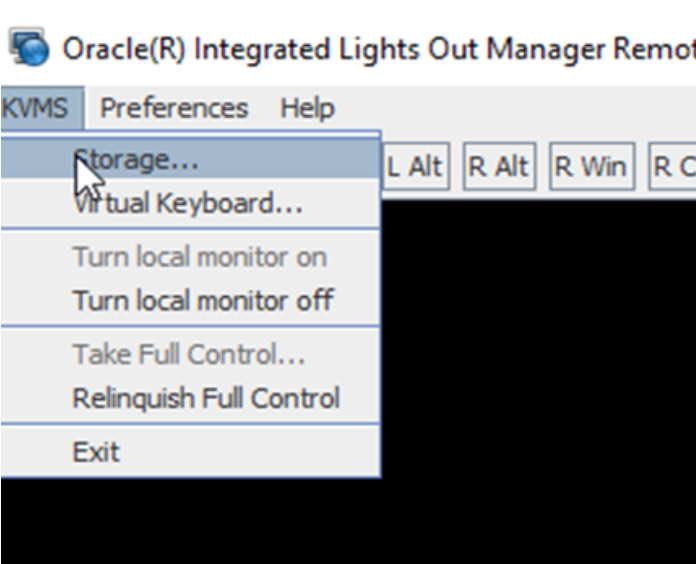Choose Relinquish Full Control
The image size is (696, 564).
pos(206,398)
